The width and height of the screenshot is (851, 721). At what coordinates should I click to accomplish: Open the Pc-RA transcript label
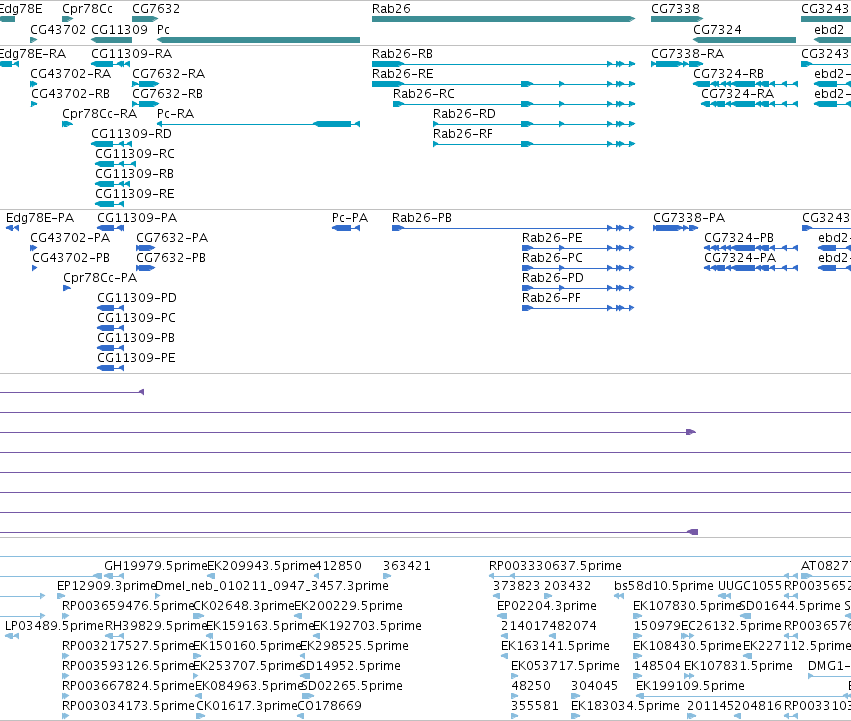(x=175, y=114)
